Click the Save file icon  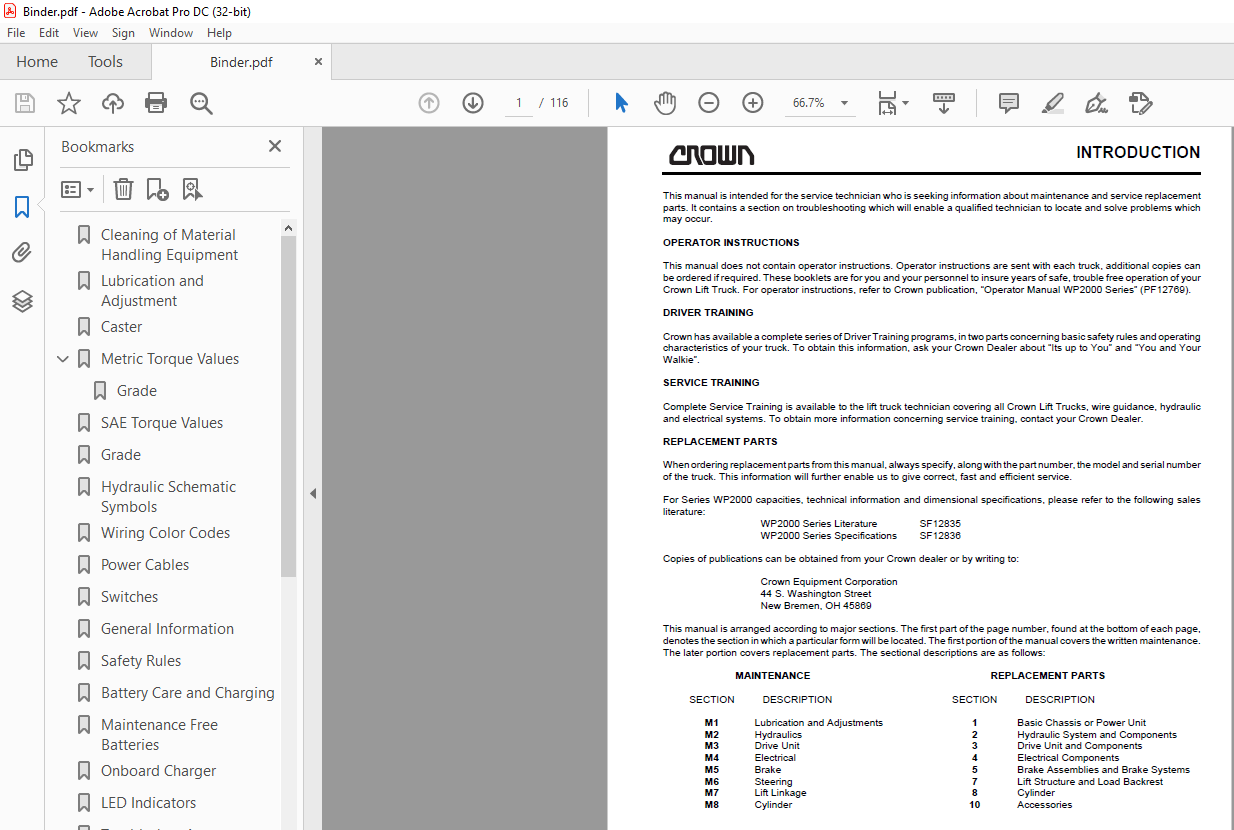25,103
